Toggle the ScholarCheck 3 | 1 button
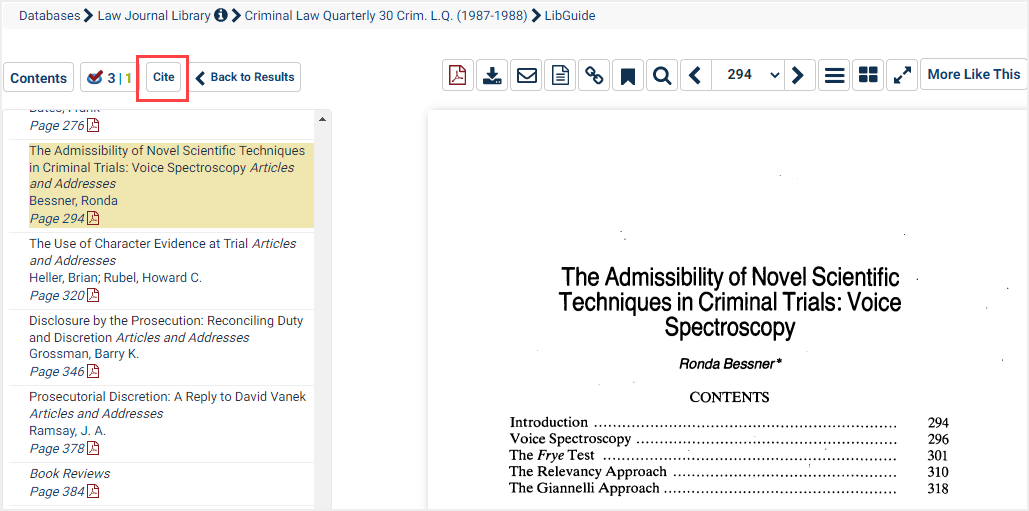Screen dimensions: 1029x511 click(x=110, y=77)
